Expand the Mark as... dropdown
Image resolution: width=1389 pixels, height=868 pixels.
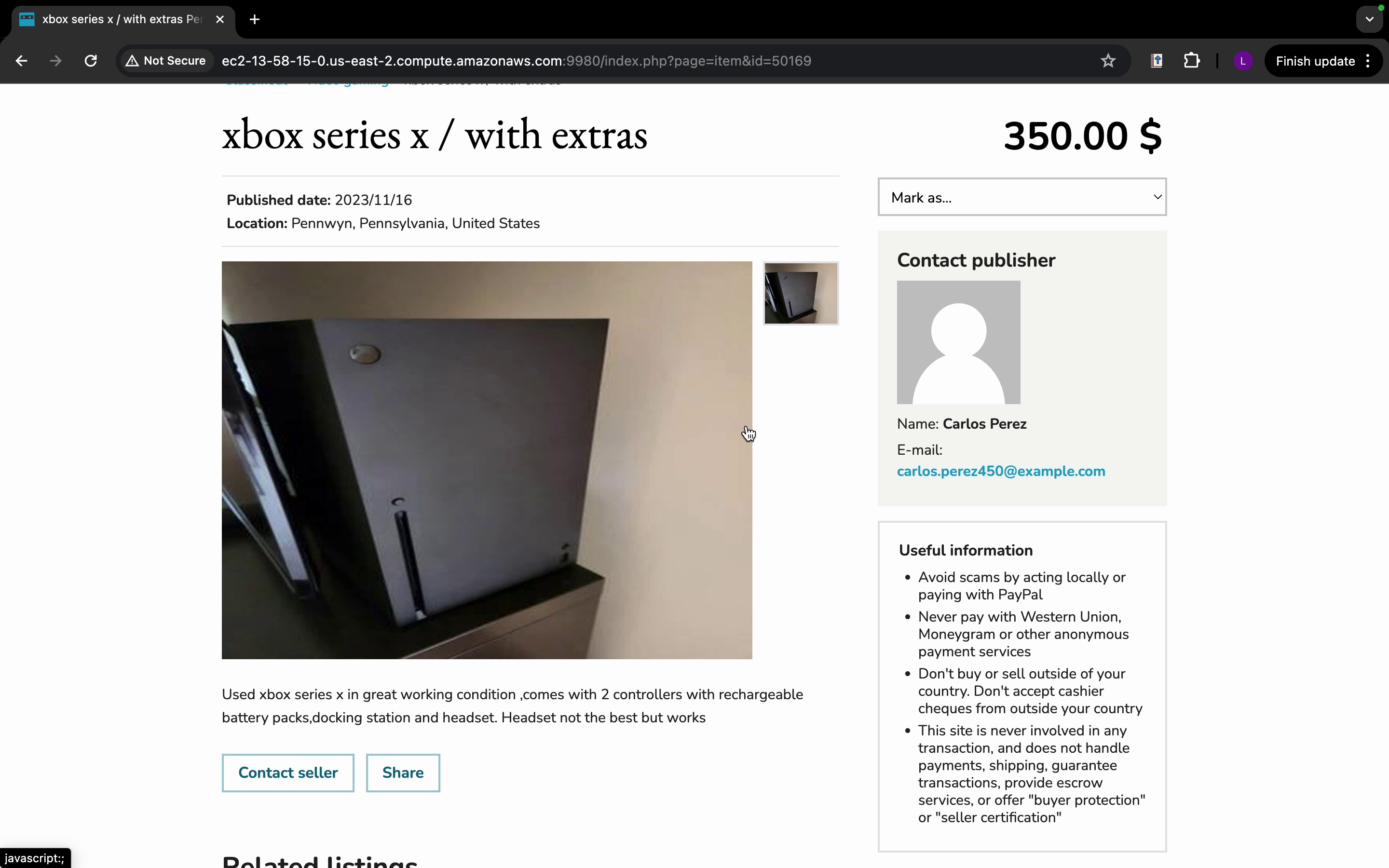pyautogui.click(x=1021, y=197)
